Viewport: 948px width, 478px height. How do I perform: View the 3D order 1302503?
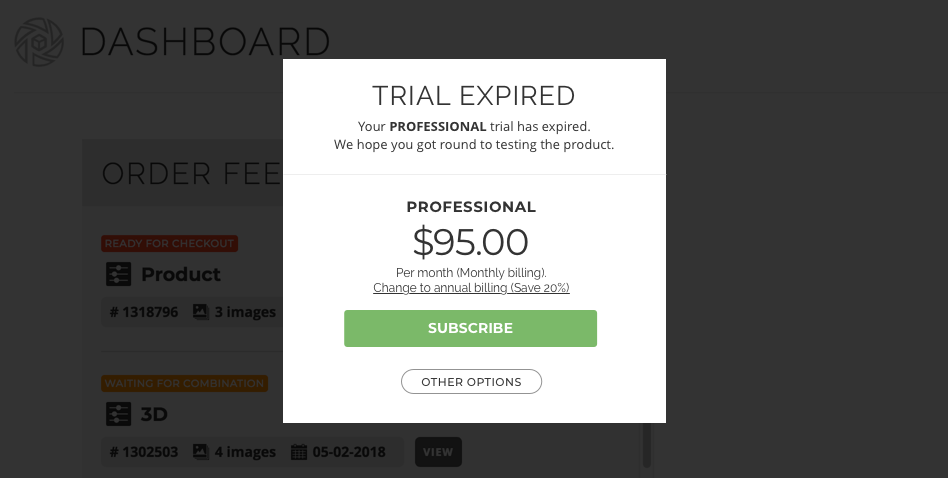(438, 452)
